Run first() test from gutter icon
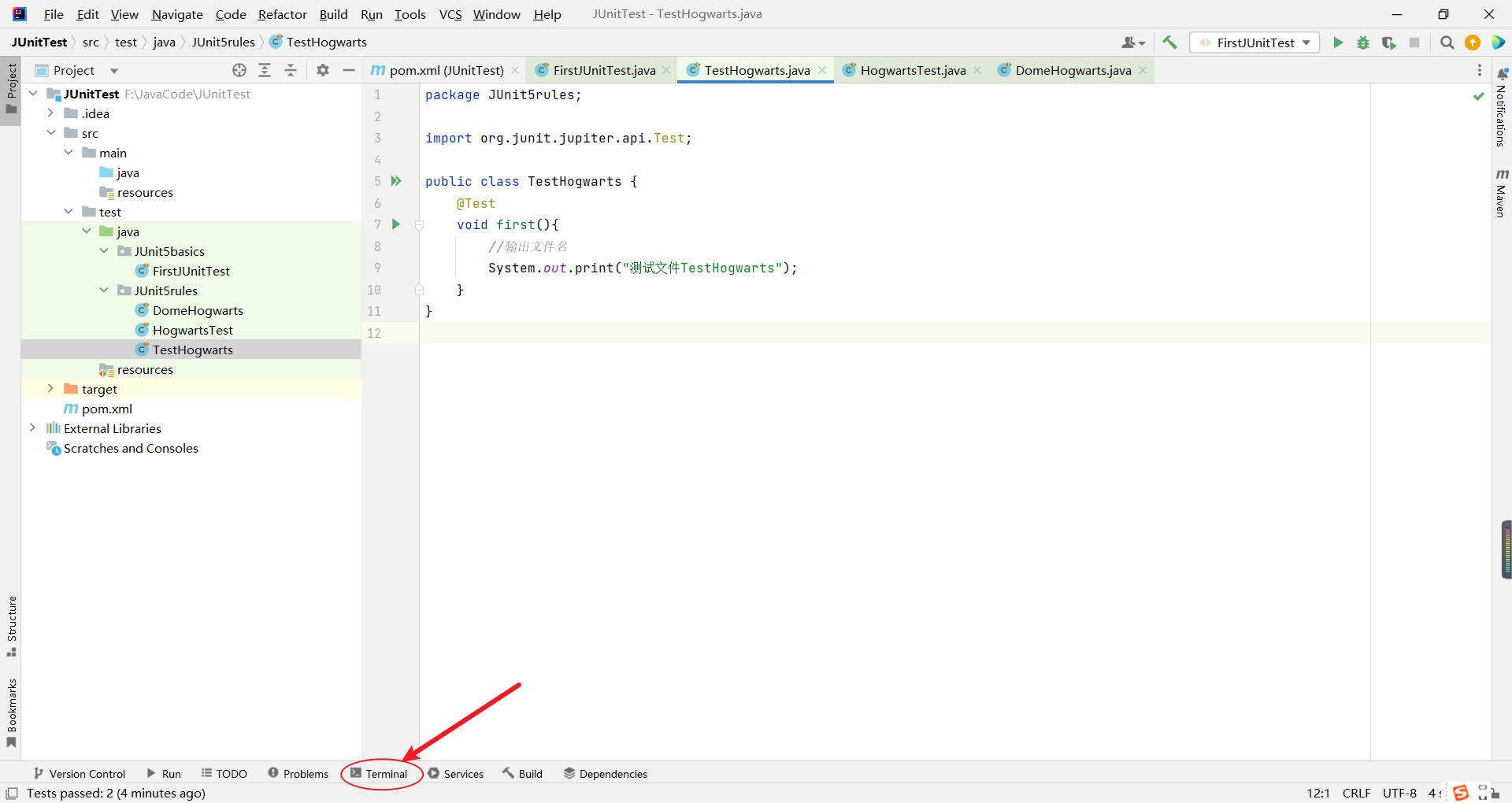 point(396,224)
